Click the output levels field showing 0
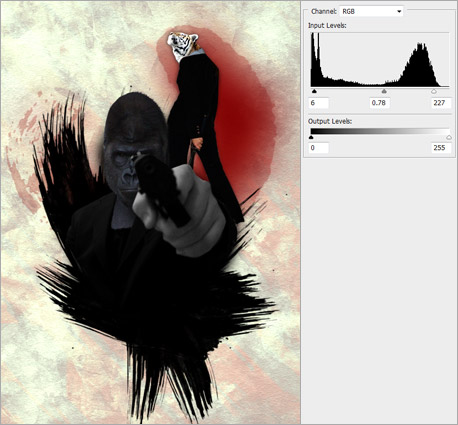 319,148
